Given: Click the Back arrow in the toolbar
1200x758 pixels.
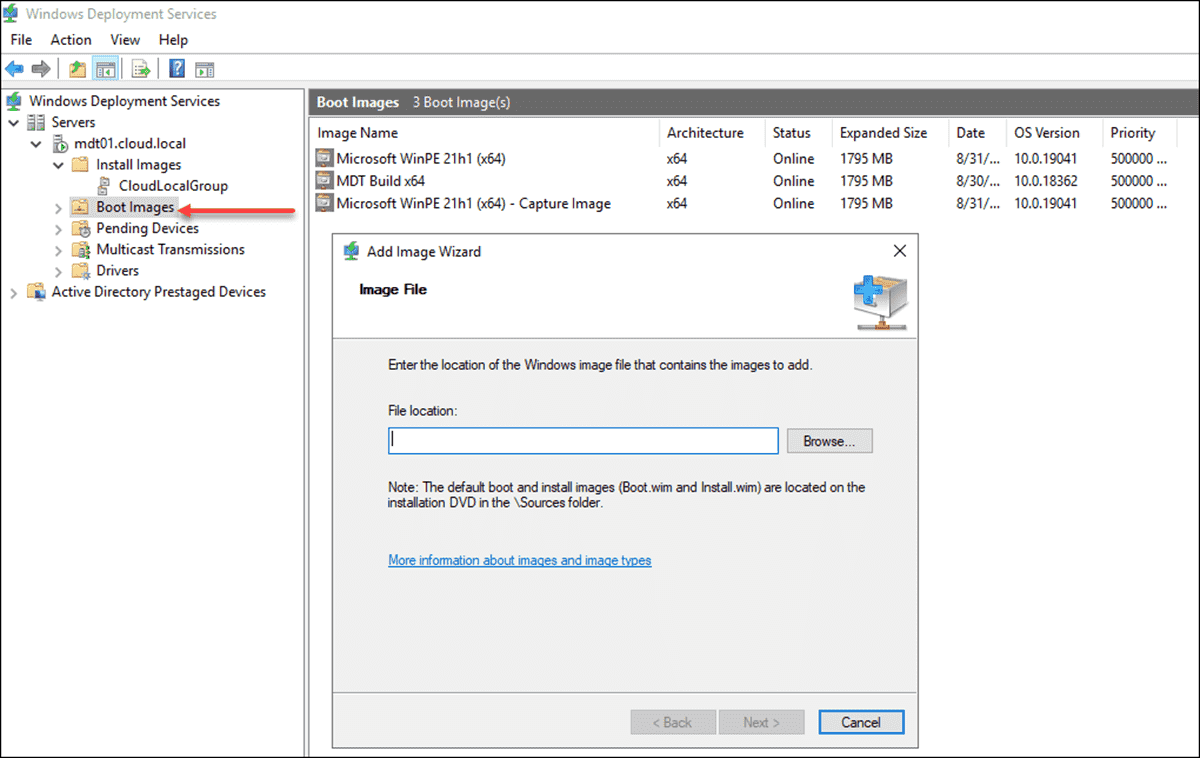Looking at the screenshot, I should pos(14,69).
